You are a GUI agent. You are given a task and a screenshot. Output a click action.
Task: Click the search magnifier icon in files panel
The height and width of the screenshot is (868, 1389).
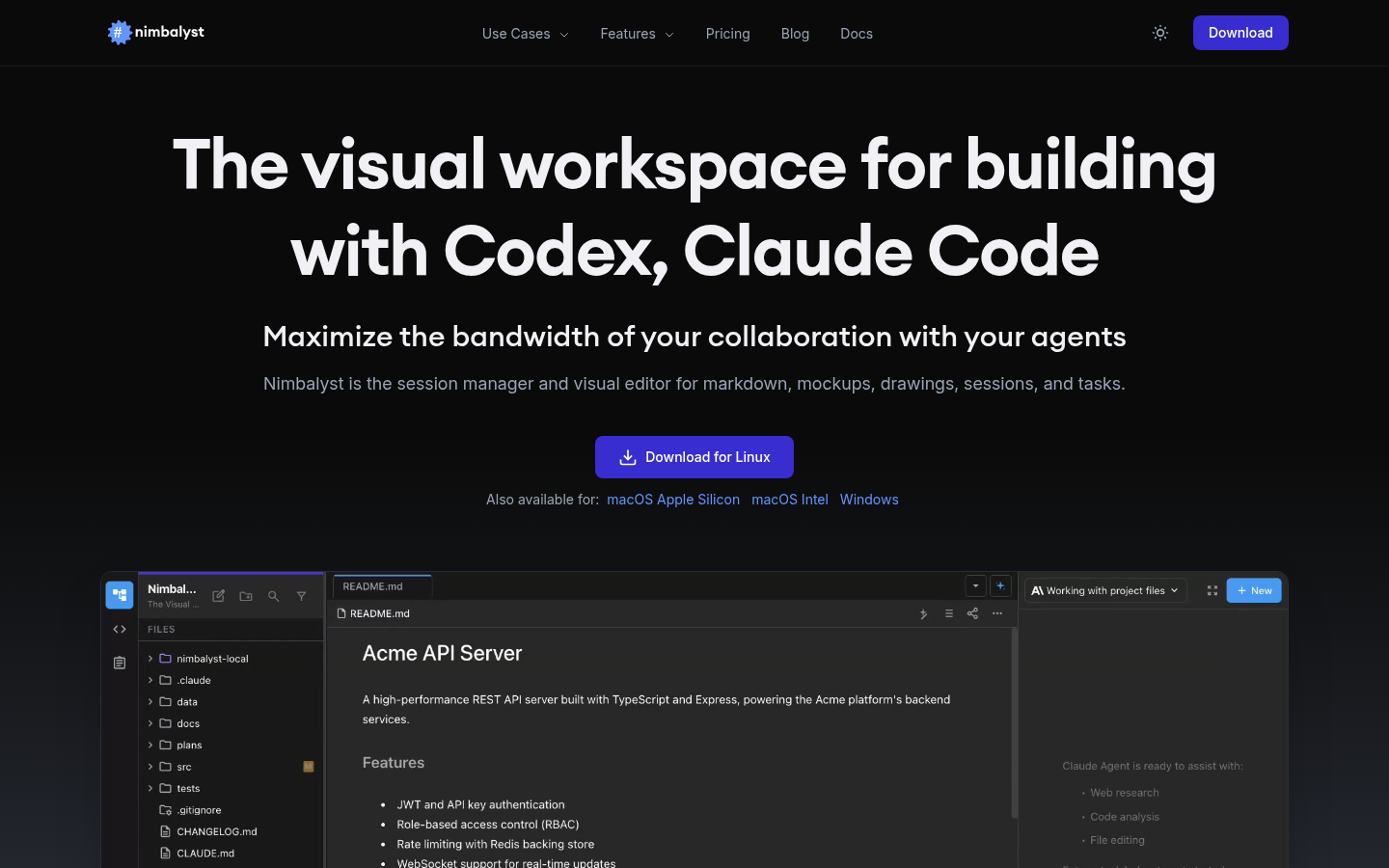pyautogui.click(x=274, y=596)
